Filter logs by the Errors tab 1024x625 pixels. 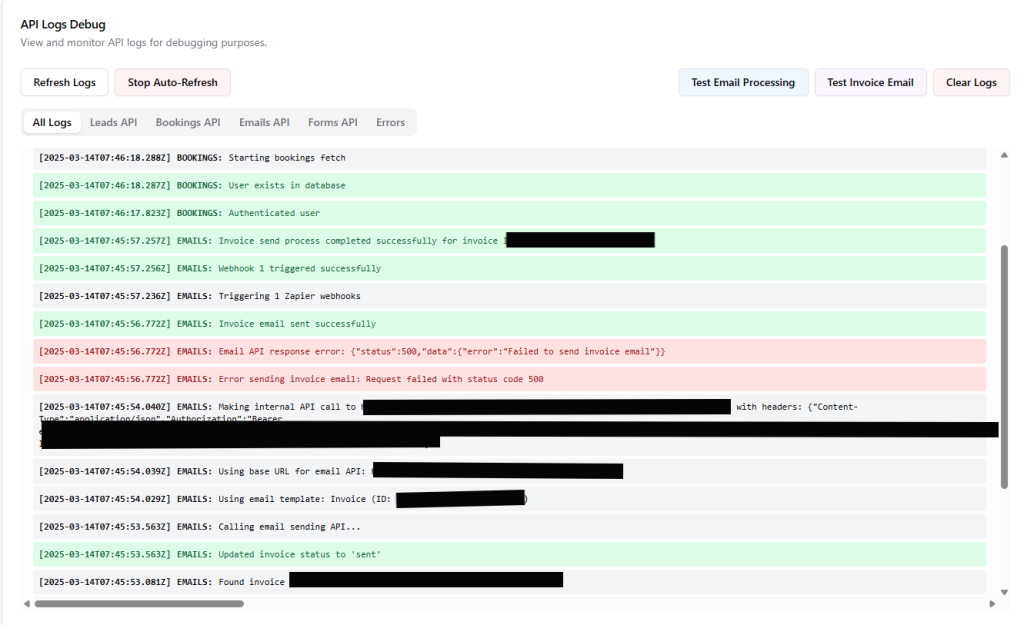point(390,122)
